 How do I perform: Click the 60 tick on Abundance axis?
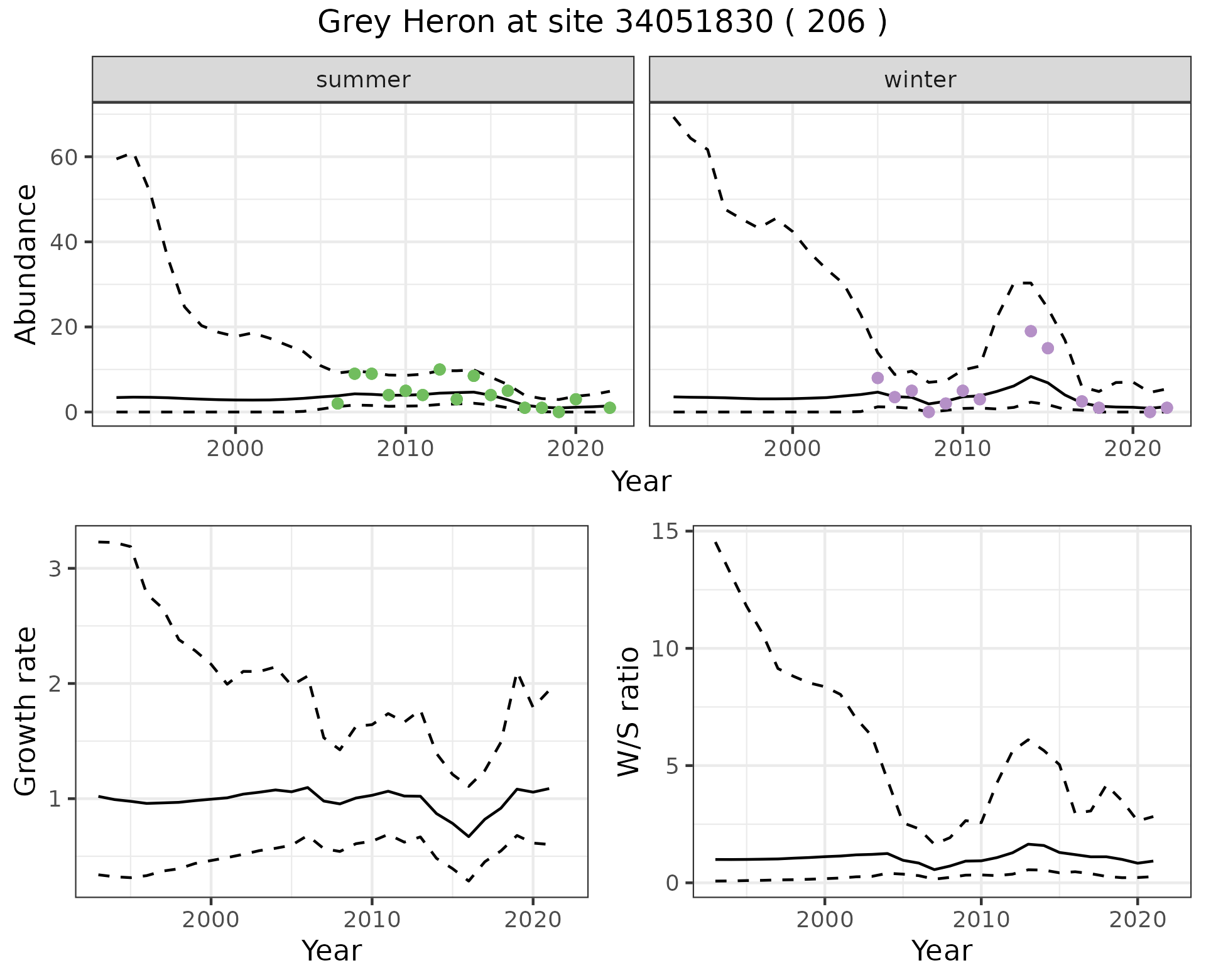click(63, 157)
